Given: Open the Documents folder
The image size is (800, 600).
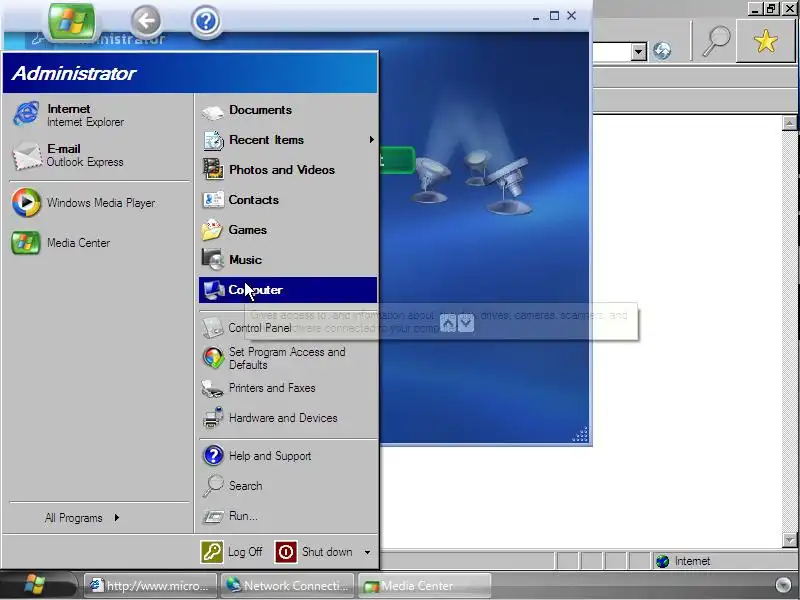Looking at the screenshot, I should pyautogui.click(x=288, y=110).
